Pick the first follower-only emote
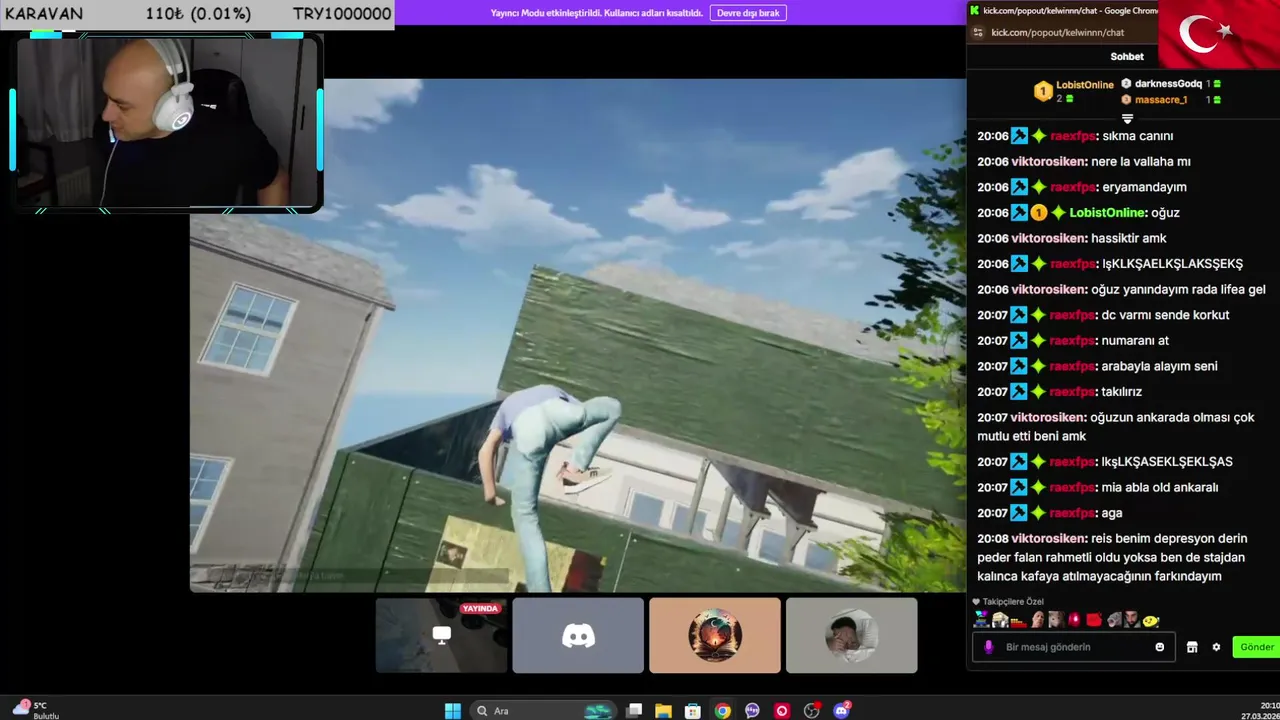1280x720 pixels. [x=981, y=620]
